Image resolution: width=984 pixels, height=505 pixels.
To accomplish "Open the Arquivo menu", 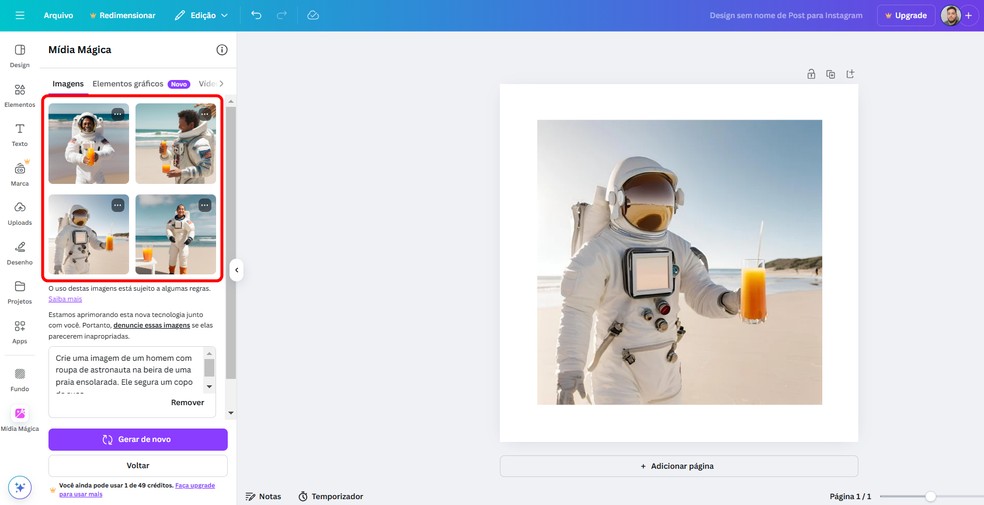I will 58,15.
